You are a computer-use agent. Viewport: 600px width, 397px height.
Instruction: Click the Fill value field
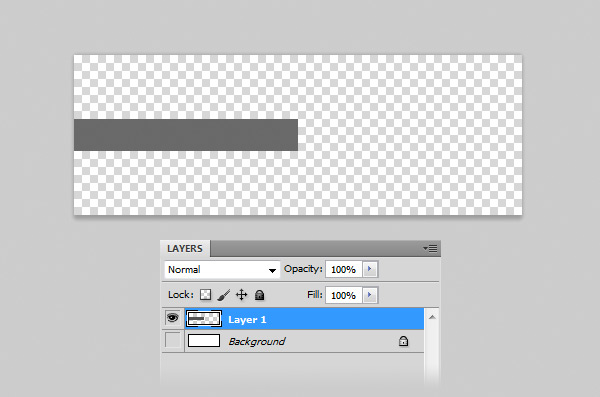tap(343, 295)
